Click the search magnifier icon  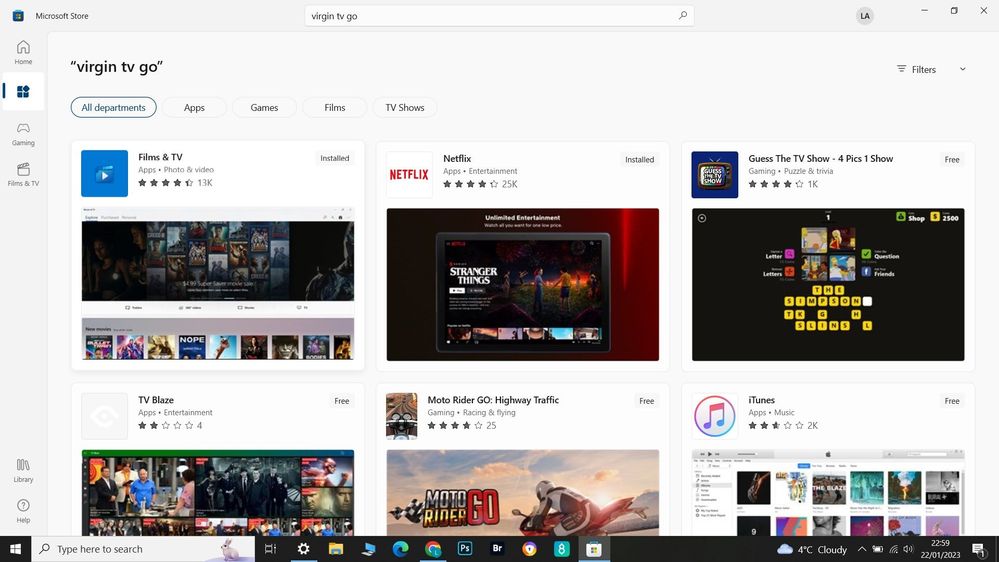(x=682, y=15)
